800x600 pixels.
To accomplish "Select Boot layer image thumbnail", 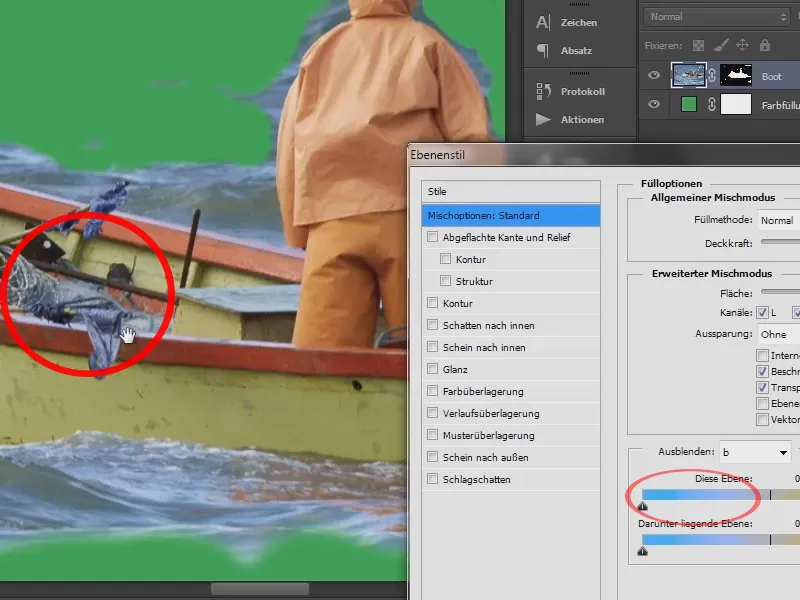I will click(x=689, y=75).
